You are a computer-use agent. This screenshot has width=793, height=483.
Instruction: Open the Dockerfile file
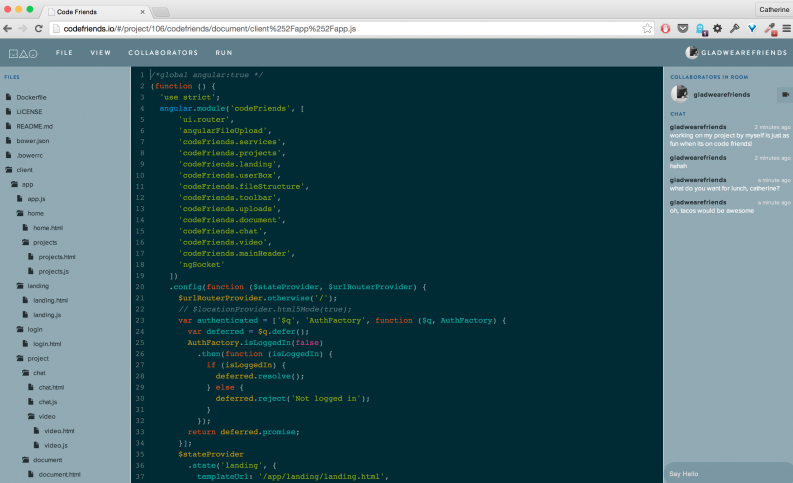[31, 97]
